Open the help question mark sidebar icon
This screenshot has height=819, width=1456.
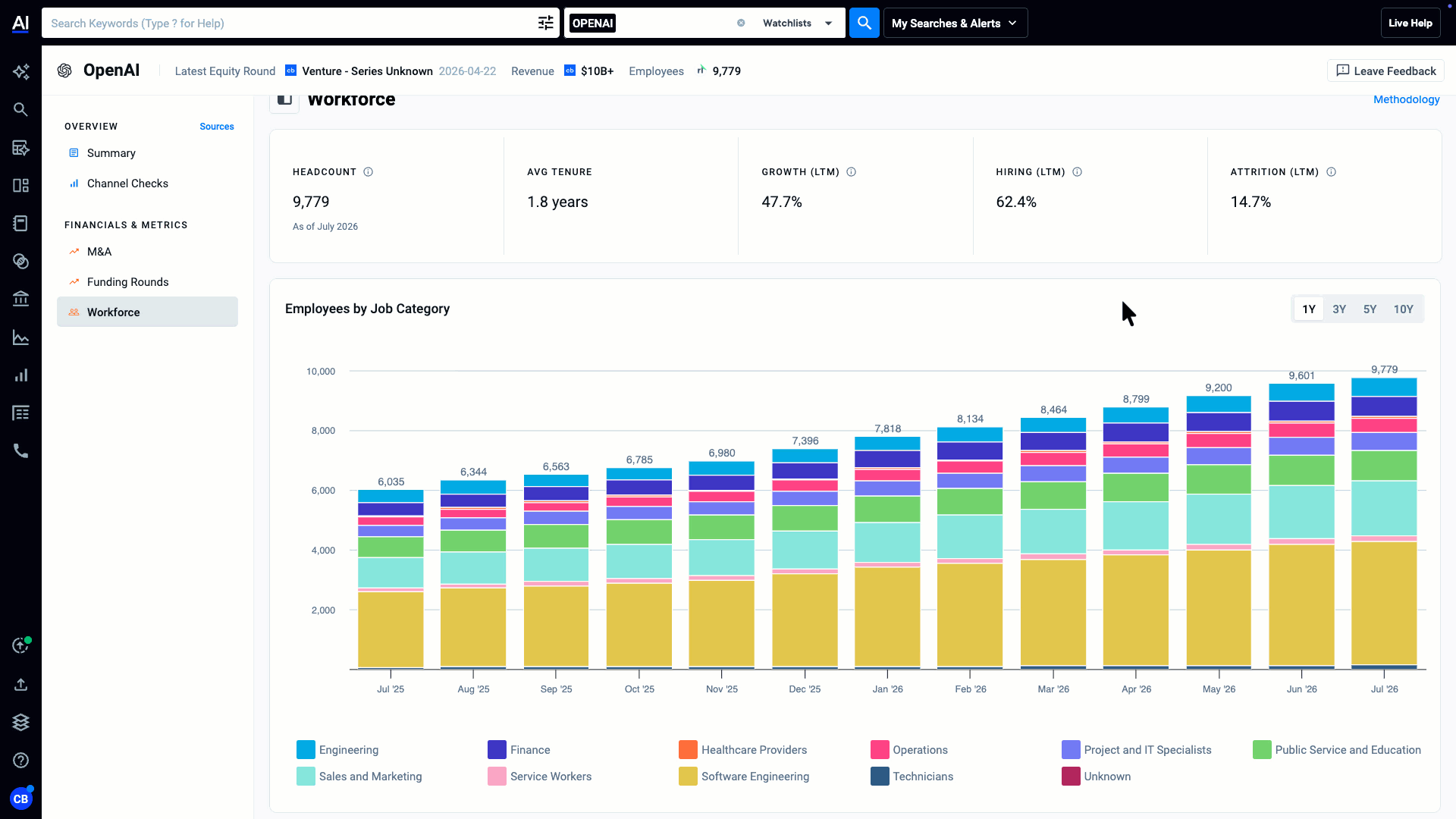point(20,760)
